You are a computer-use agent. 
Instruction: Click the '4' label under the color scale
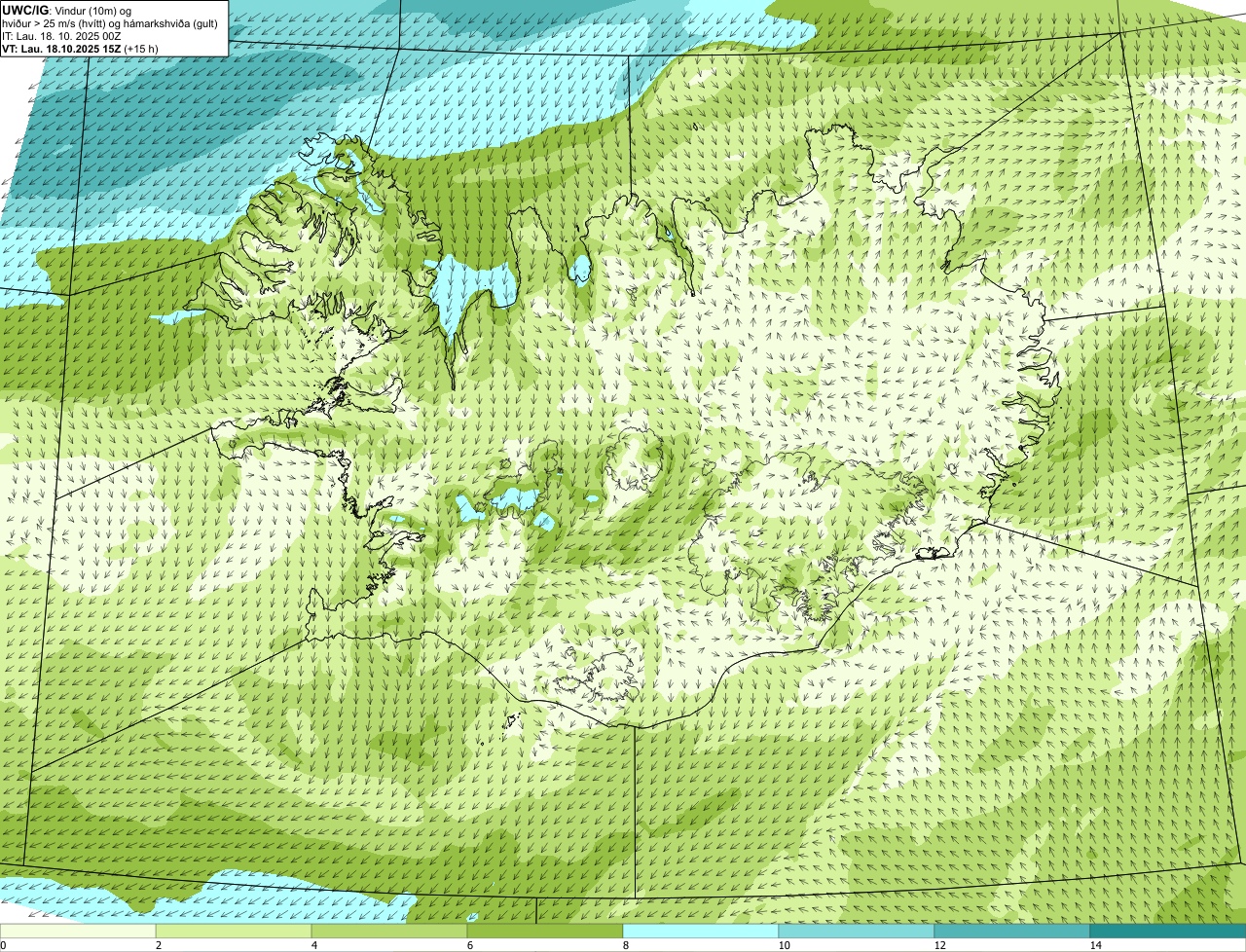313,945
